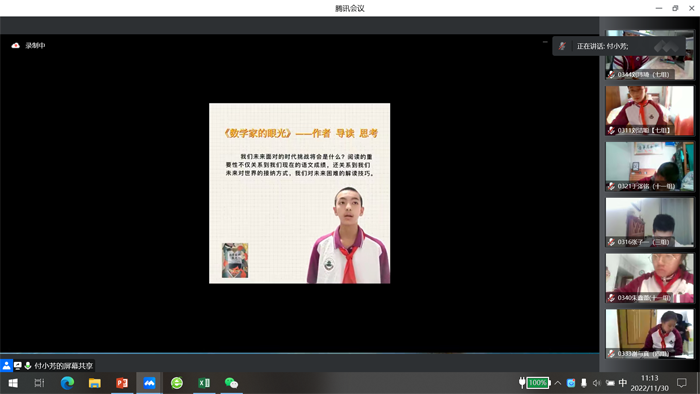Open File Explorer from the taskbar
The height and width of the screenshot is (394, 700).
click(95, 383)
